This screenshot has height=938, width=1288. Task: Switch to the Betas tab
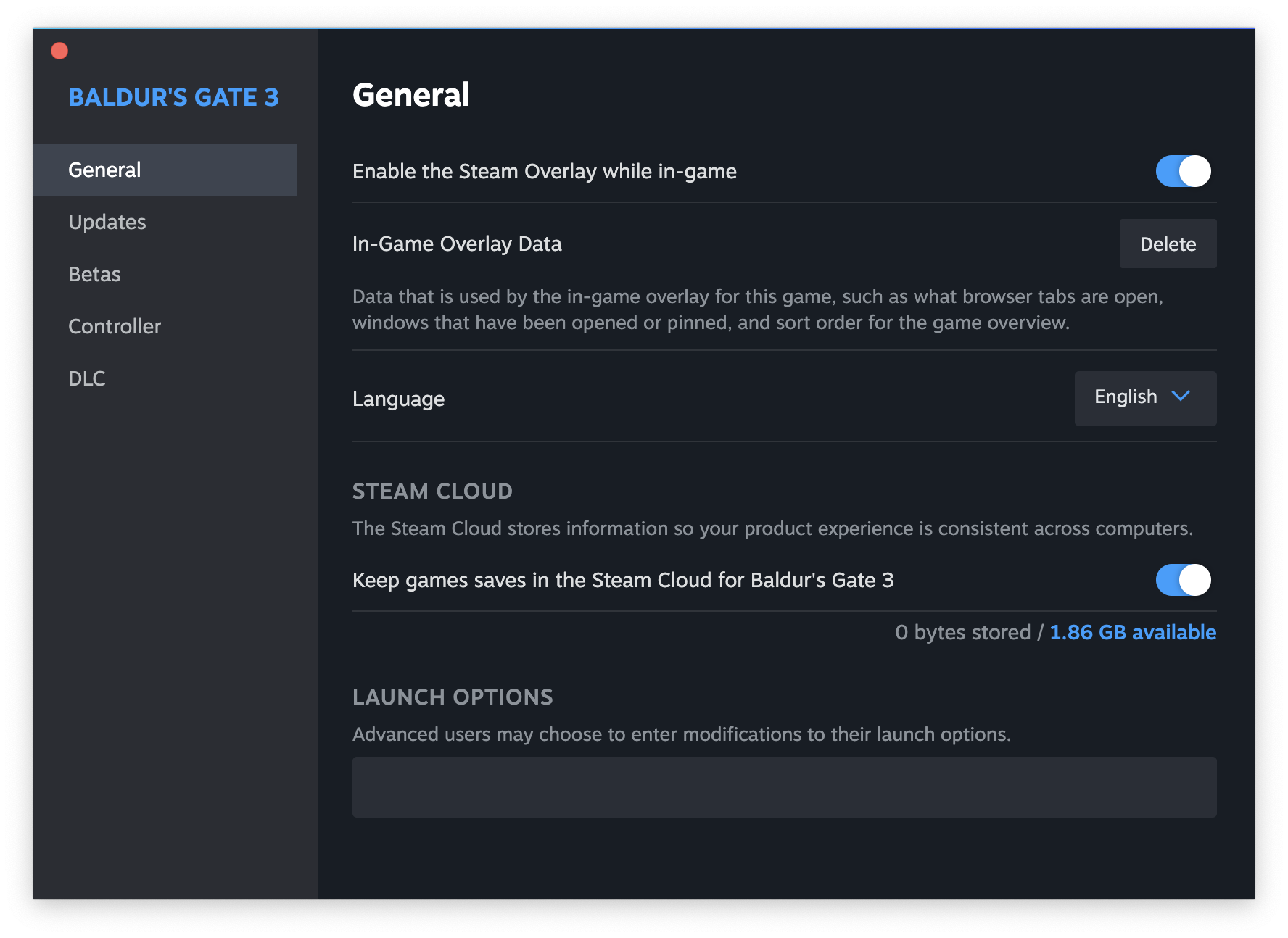[94, 274]
